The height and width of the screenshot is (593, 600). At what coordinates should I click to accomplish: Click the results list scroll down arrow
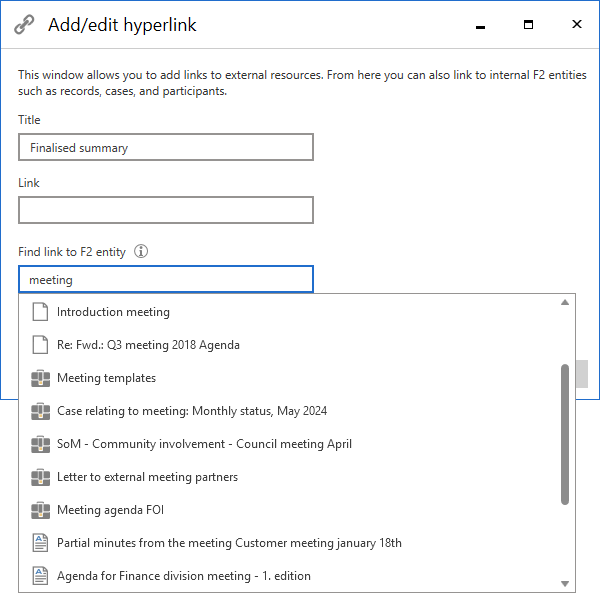click(565, 583)
